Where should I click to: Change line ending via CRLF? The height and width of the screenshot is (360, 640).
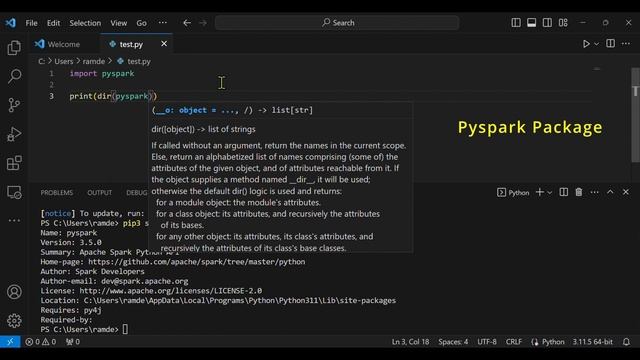point(513,342)
